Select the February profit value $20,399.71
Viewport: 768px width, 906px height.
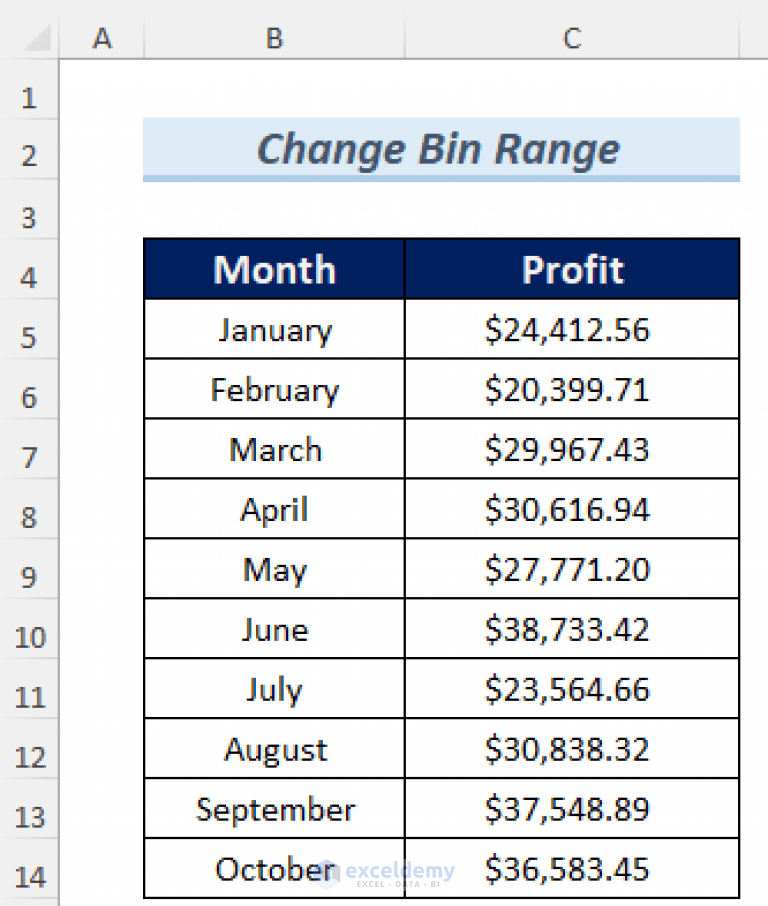571,389
